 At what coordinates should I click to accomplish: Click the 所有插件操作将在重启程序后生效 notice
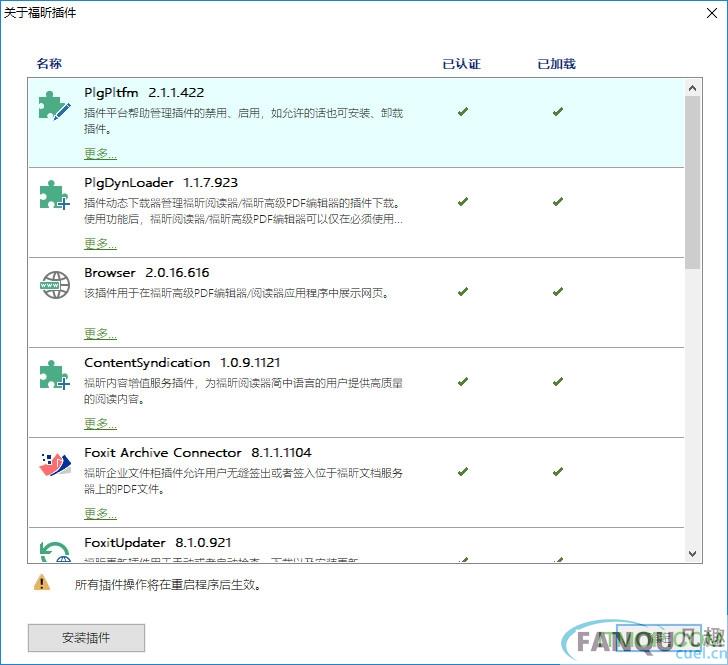pos(168,585)
